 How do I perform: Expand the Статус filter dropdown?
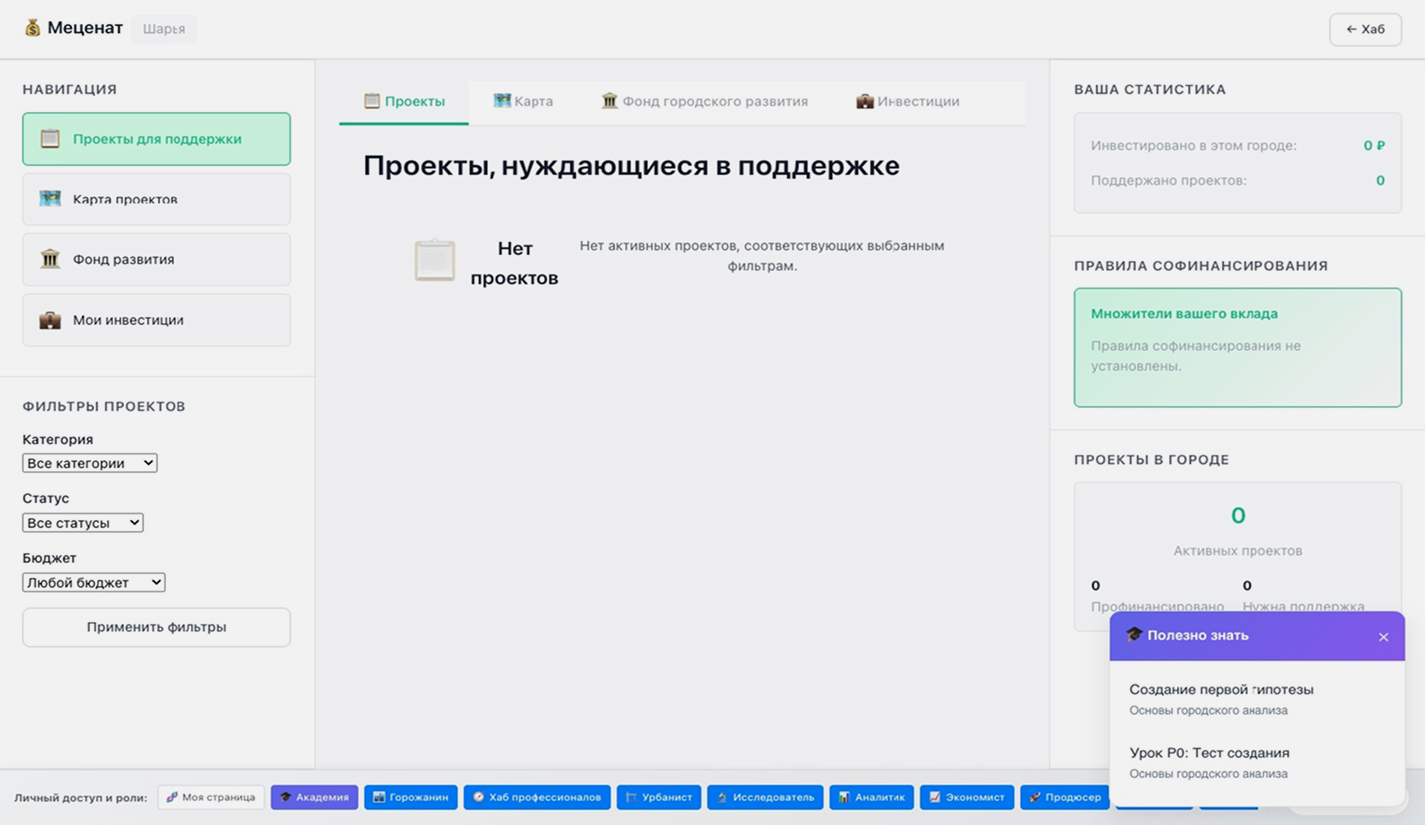pyautogui.click(x=83, y=523)
